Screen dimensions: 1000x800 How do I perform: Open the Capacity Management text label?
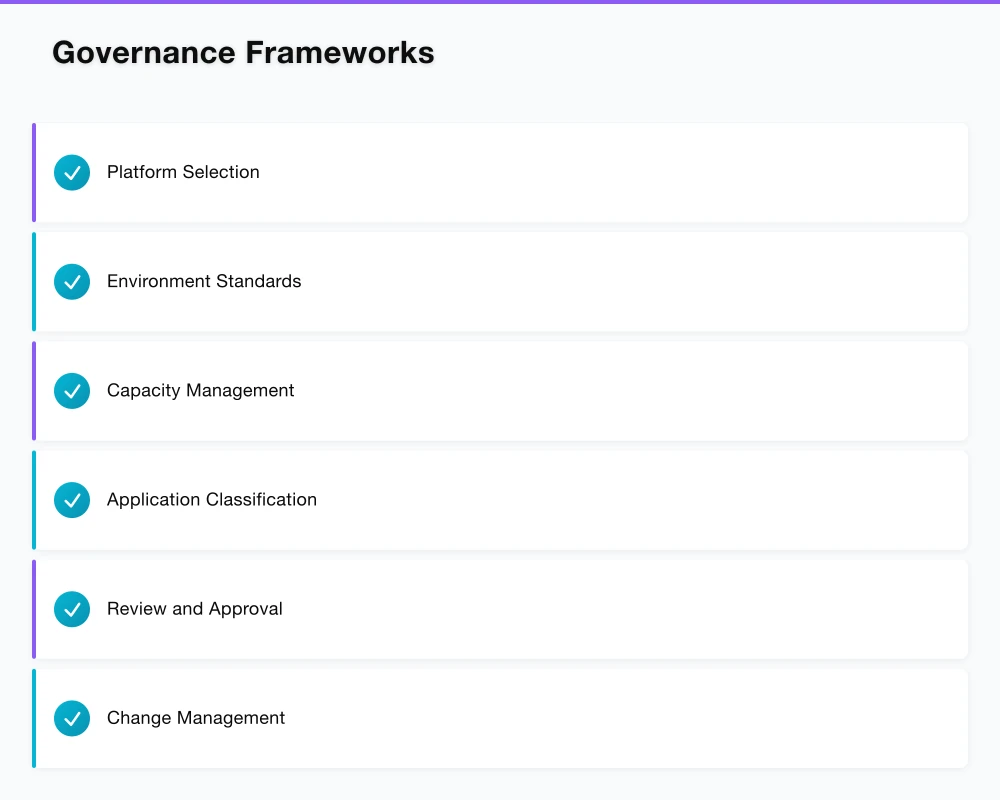(x=200, y=391)
